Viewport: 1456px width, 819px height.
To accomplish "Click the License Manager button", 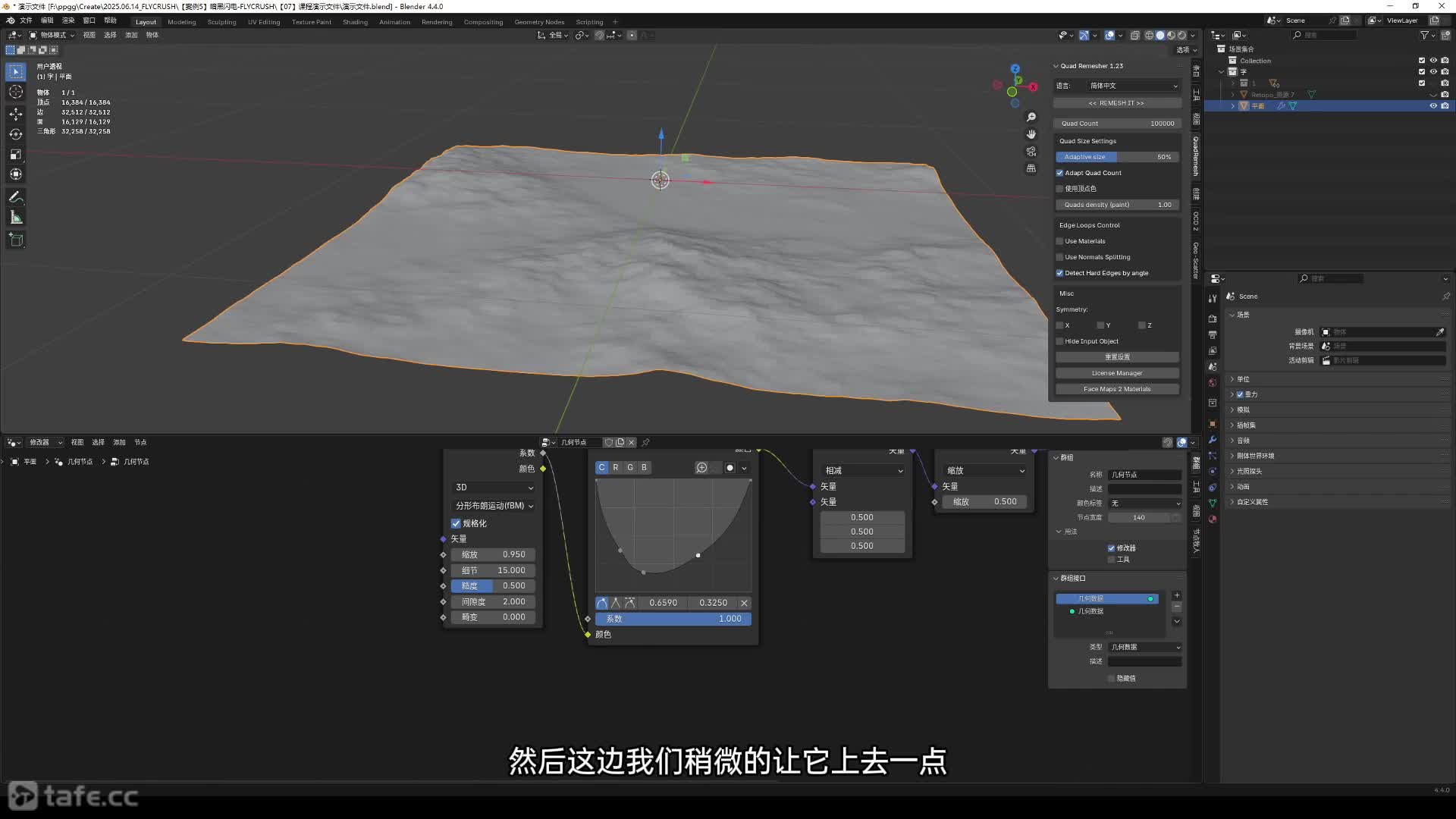I will [1117, 373].
